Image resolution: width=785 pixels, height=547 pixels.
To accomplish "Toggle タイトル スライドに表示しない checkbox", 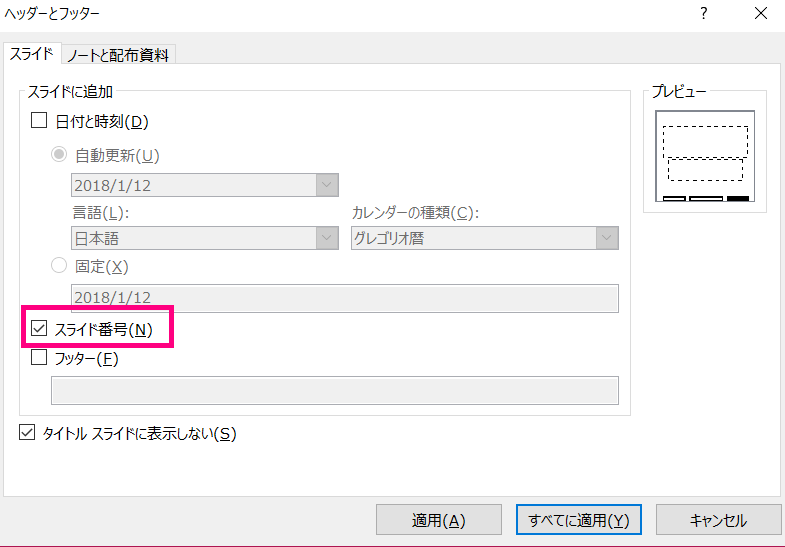I will click(x=27, y=432).
